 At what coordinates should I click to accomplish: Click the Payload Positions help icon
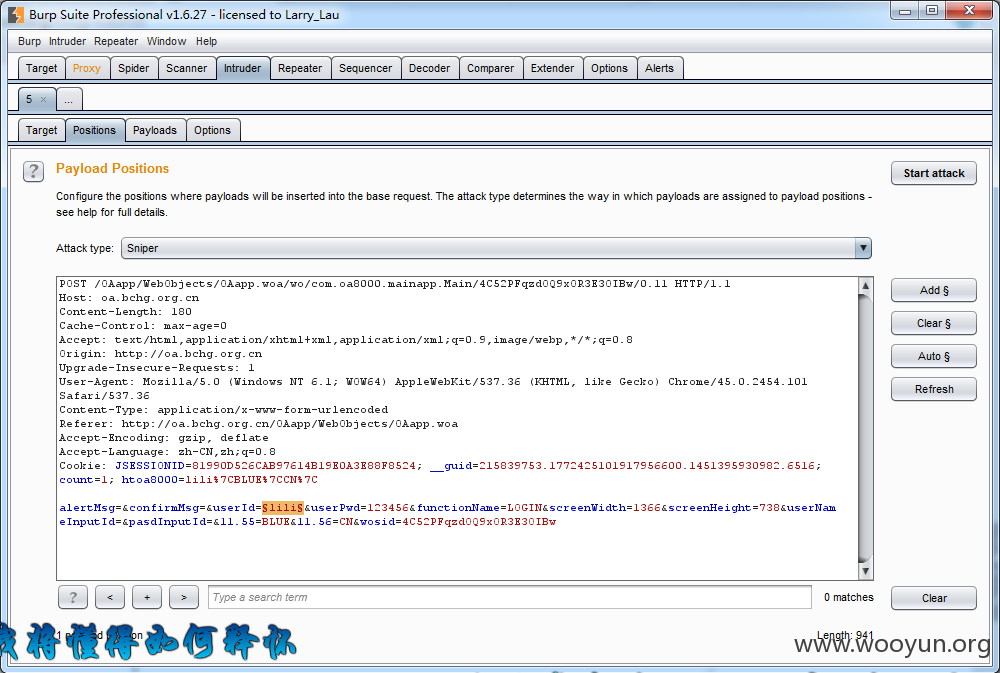[33, 172]
